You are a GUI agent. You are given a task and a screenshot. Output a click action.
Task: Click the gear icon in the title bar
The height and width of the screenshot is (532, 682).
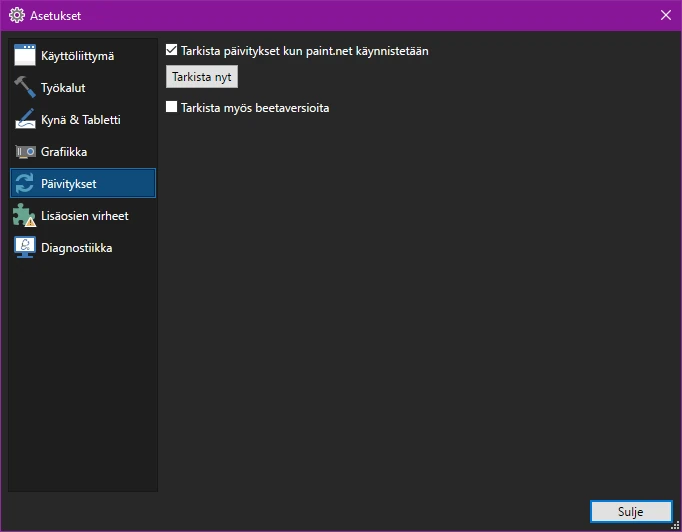pyautogui.click(x=16, y=15)
